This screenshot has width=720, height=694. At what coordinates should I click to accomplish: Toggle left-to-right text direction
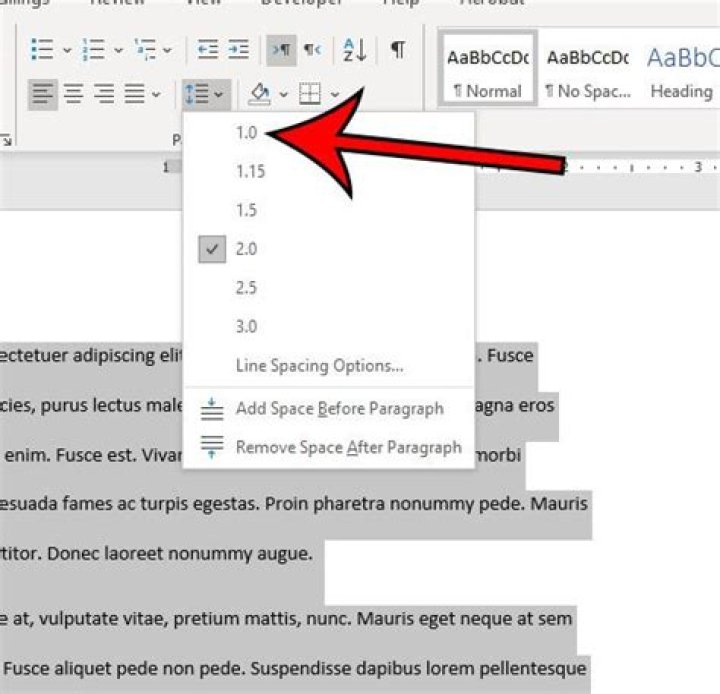click(x=279, y=49)
